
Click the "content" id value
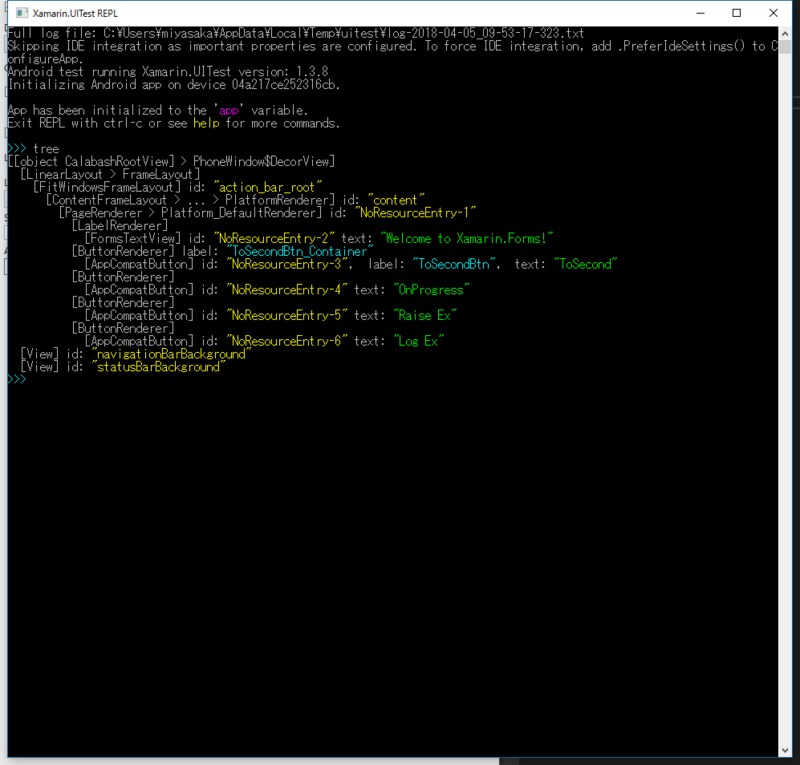[x=396, y=200]
